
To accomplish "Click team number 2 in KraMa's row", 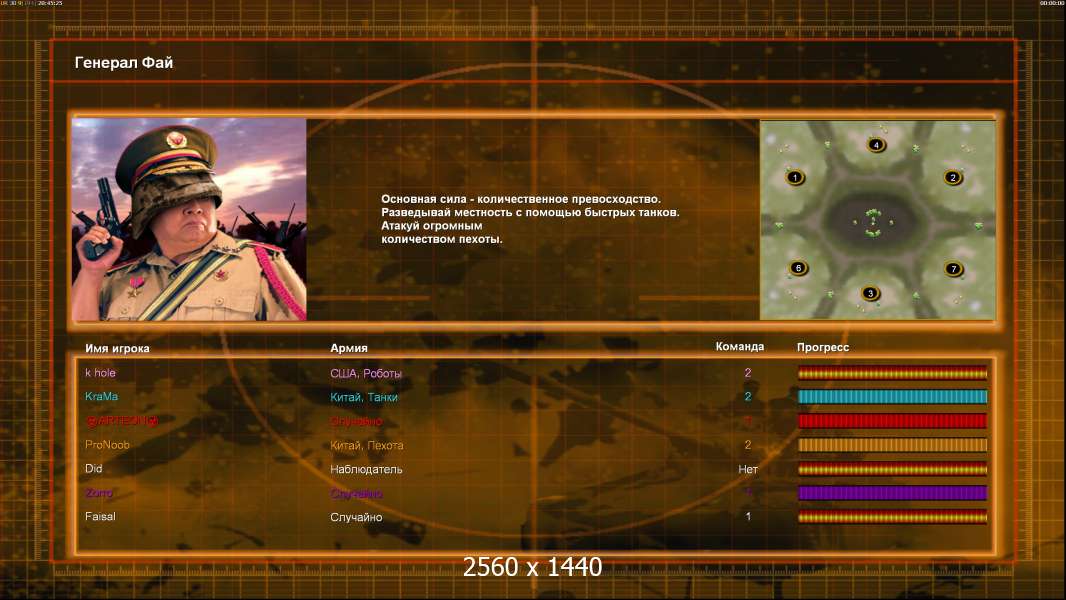I will click(x=748, y=396).
